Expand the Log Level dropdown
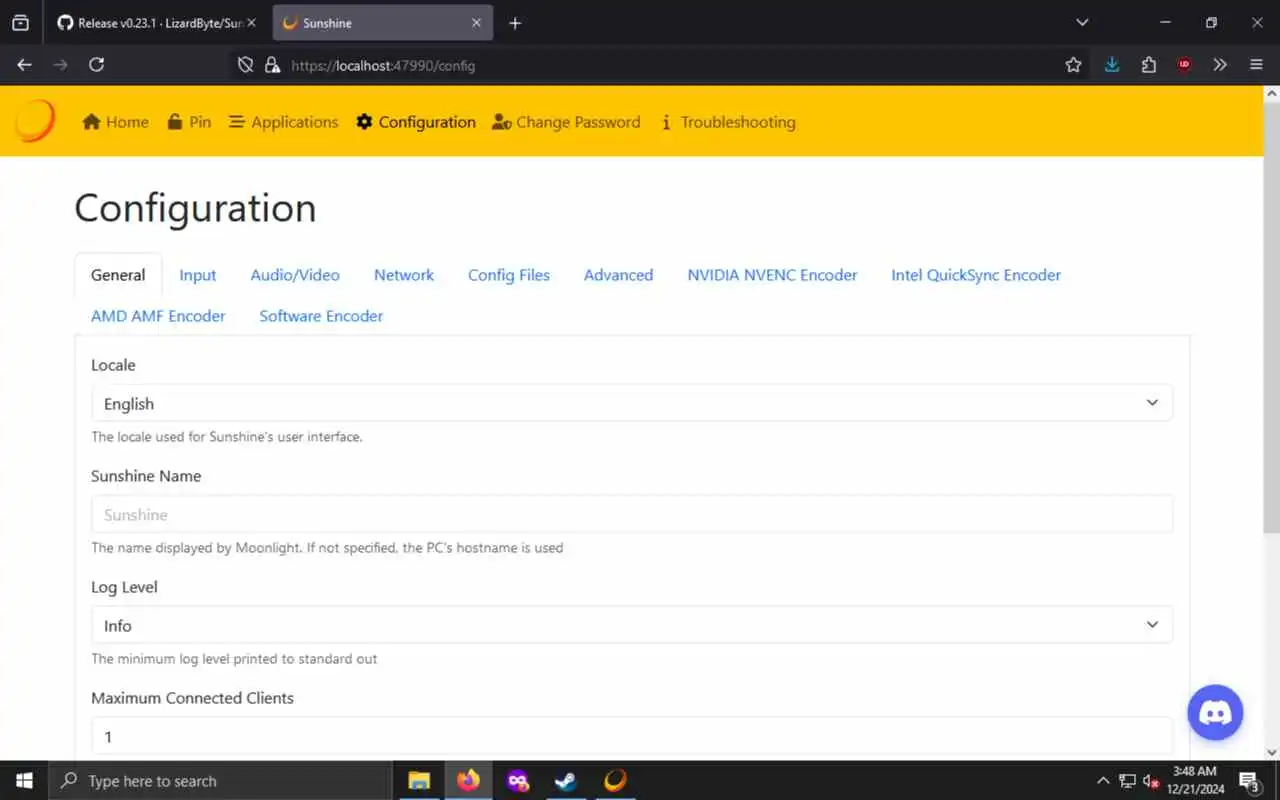The image size is (1280, 800). coord(632,625)
